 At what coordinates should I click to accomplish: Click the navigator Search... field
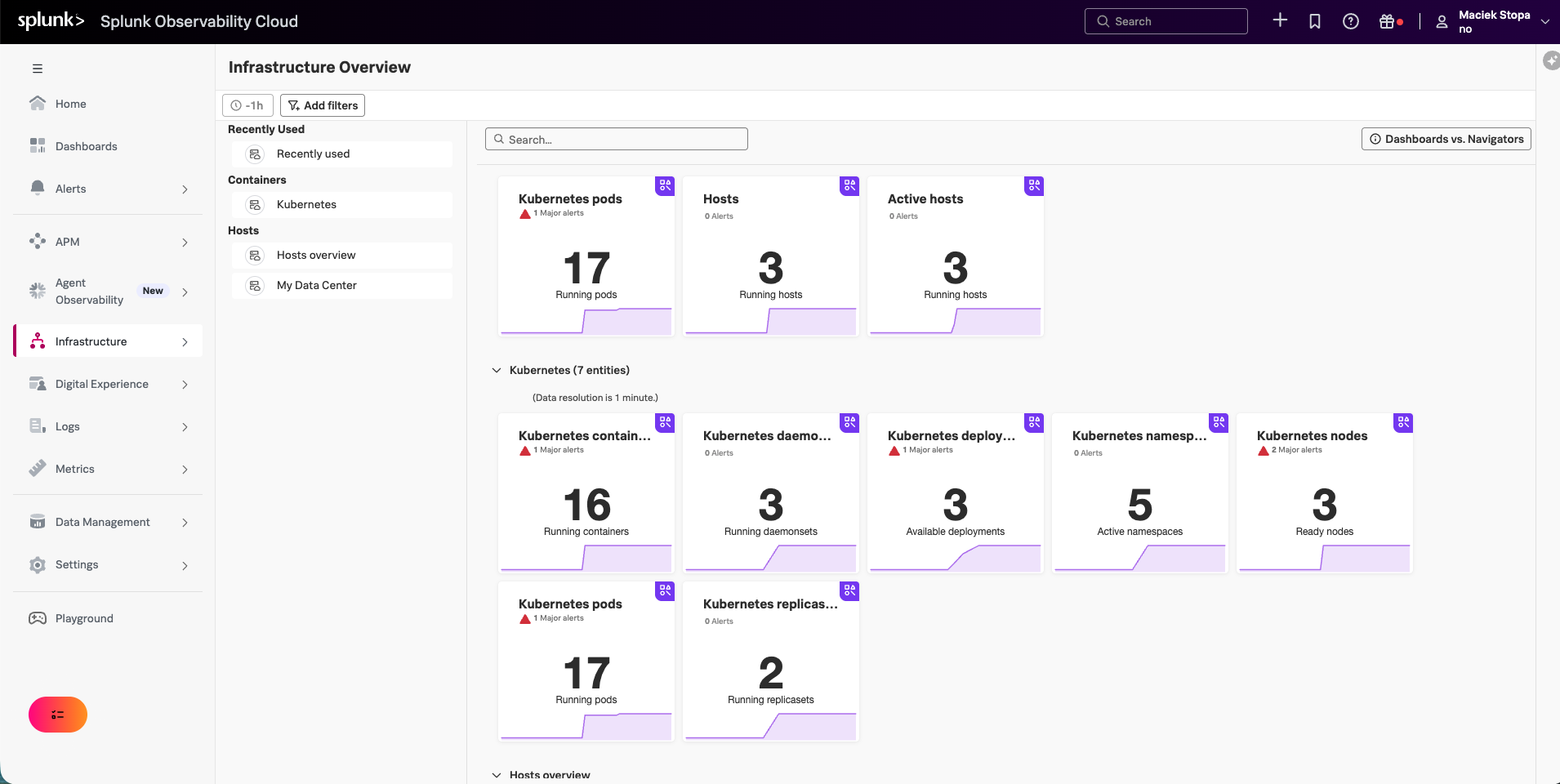coord(616,139)
